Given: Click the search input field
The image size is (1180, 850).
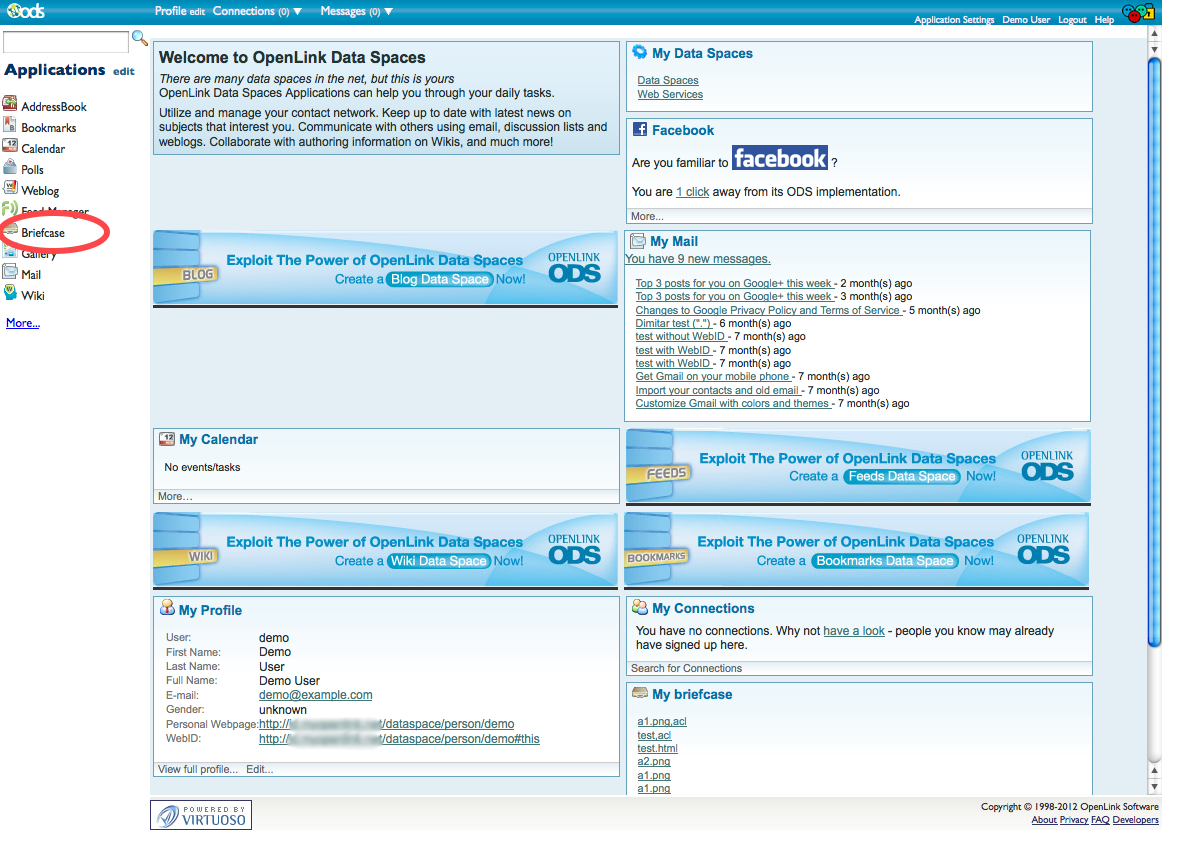Looking at the screenshot, I should pos(66,42).
